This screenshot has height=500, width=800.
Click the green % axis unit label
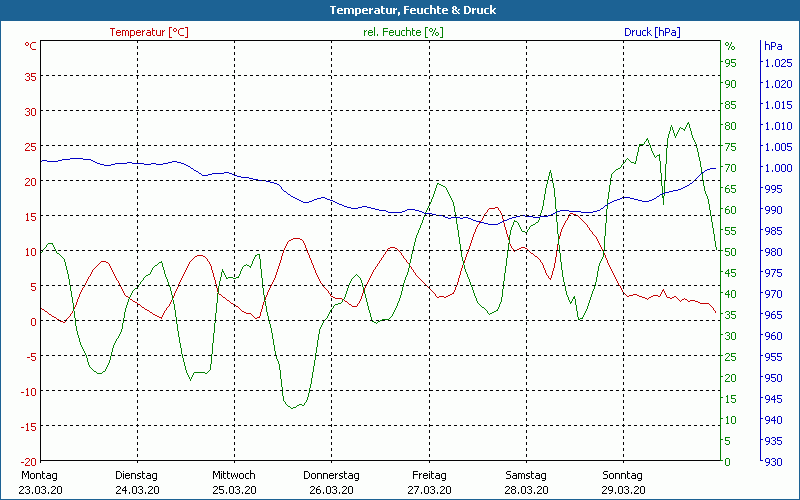click(x=730, y=46)
